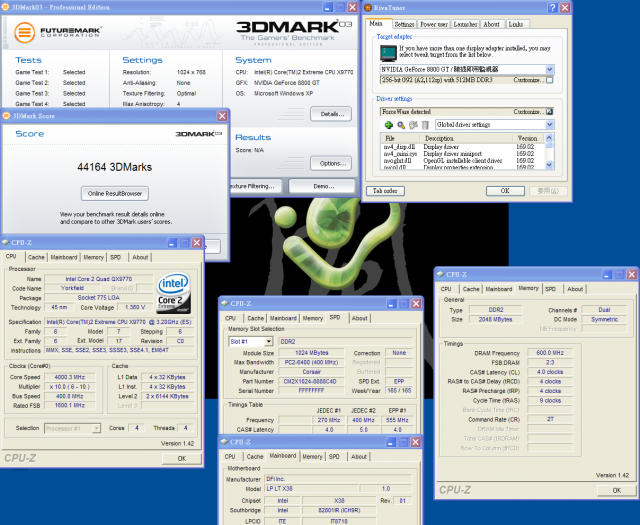
Task: Click the RivaTuner title bar icon
Action: pos(368,7)
